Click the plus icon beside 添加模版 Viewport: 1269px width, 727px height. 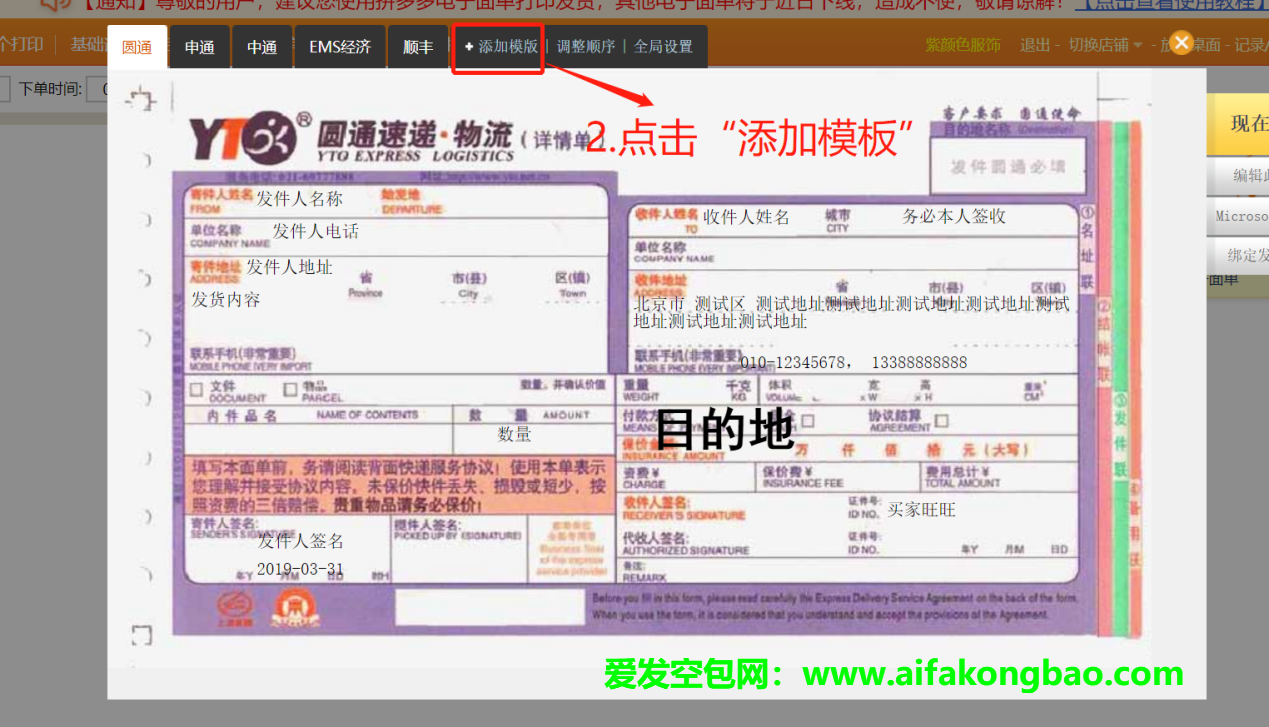point(469,47)
